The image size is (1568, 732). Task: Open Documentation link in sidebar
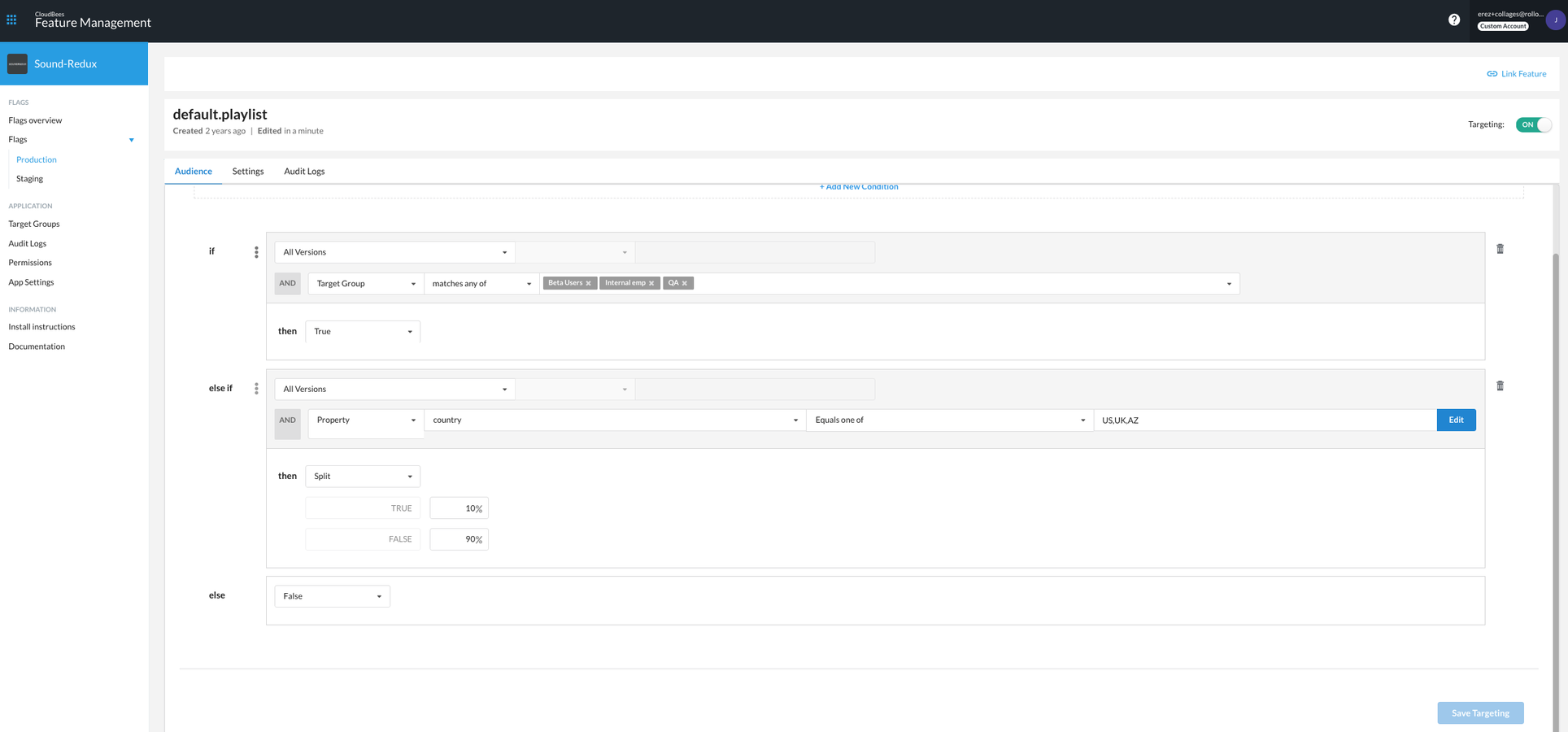(x=37, y=346)
